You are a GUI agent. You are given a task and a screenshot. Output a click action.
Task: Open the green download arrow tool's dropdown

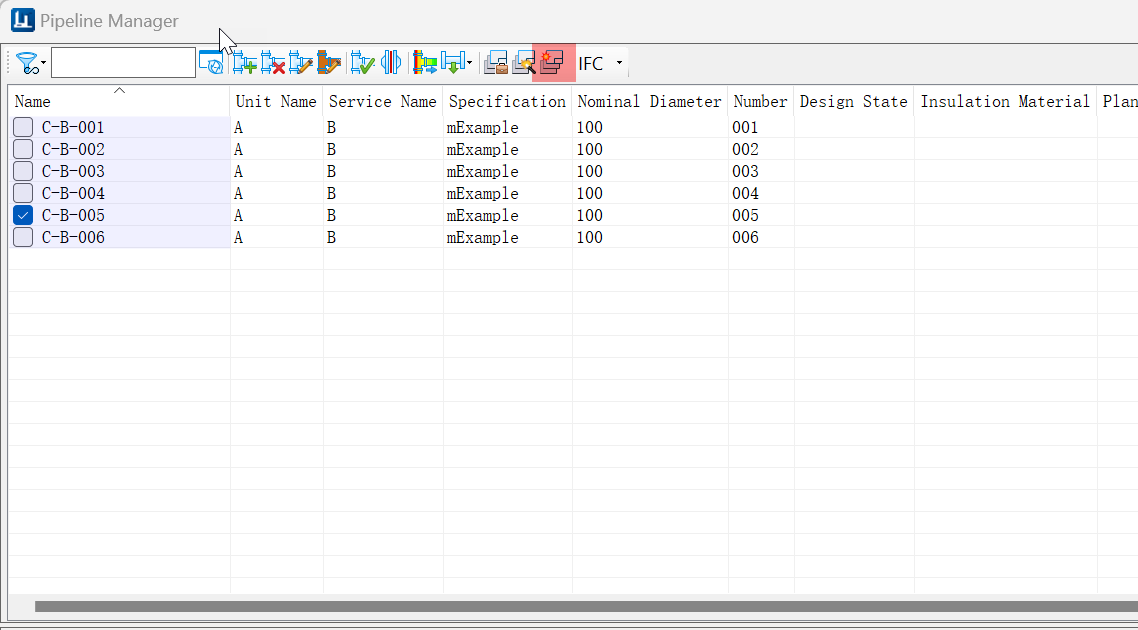pos(467,62)
